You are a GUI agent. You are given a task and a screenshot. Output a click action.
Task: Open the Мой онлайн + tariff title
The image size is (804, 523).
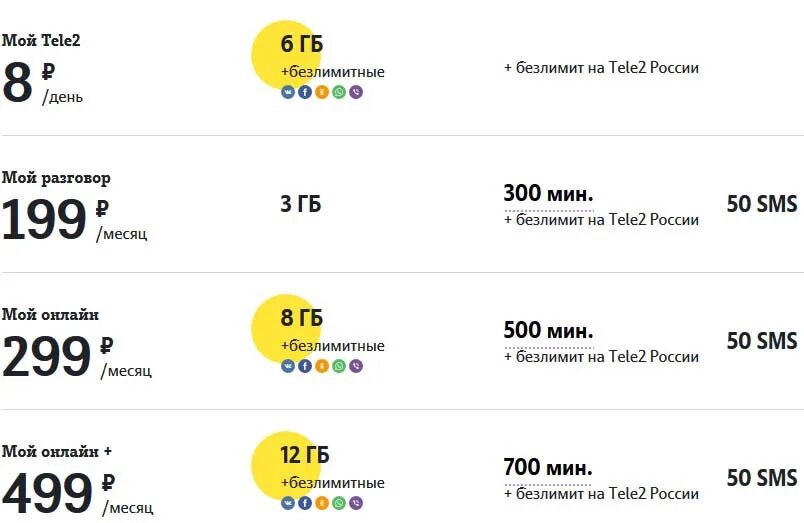[56, 451]
